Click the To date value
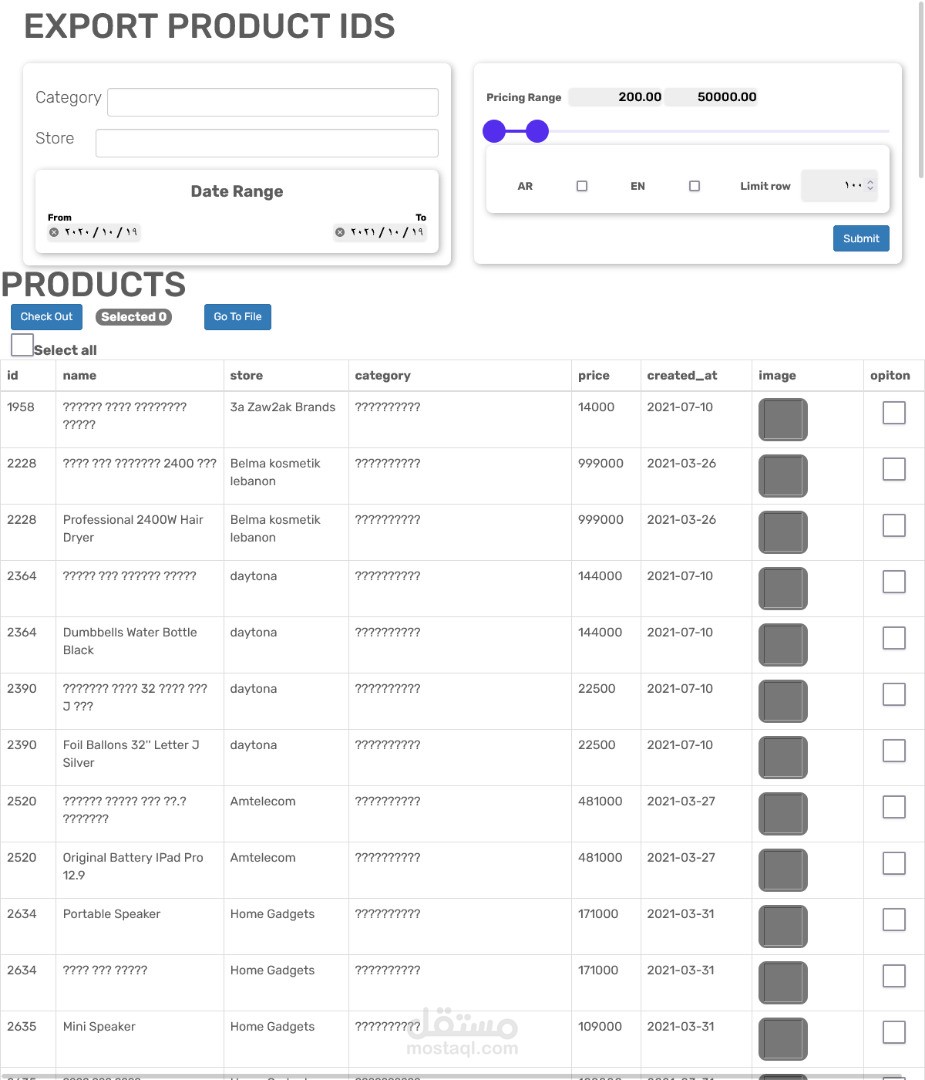 (x=387, y=232)
